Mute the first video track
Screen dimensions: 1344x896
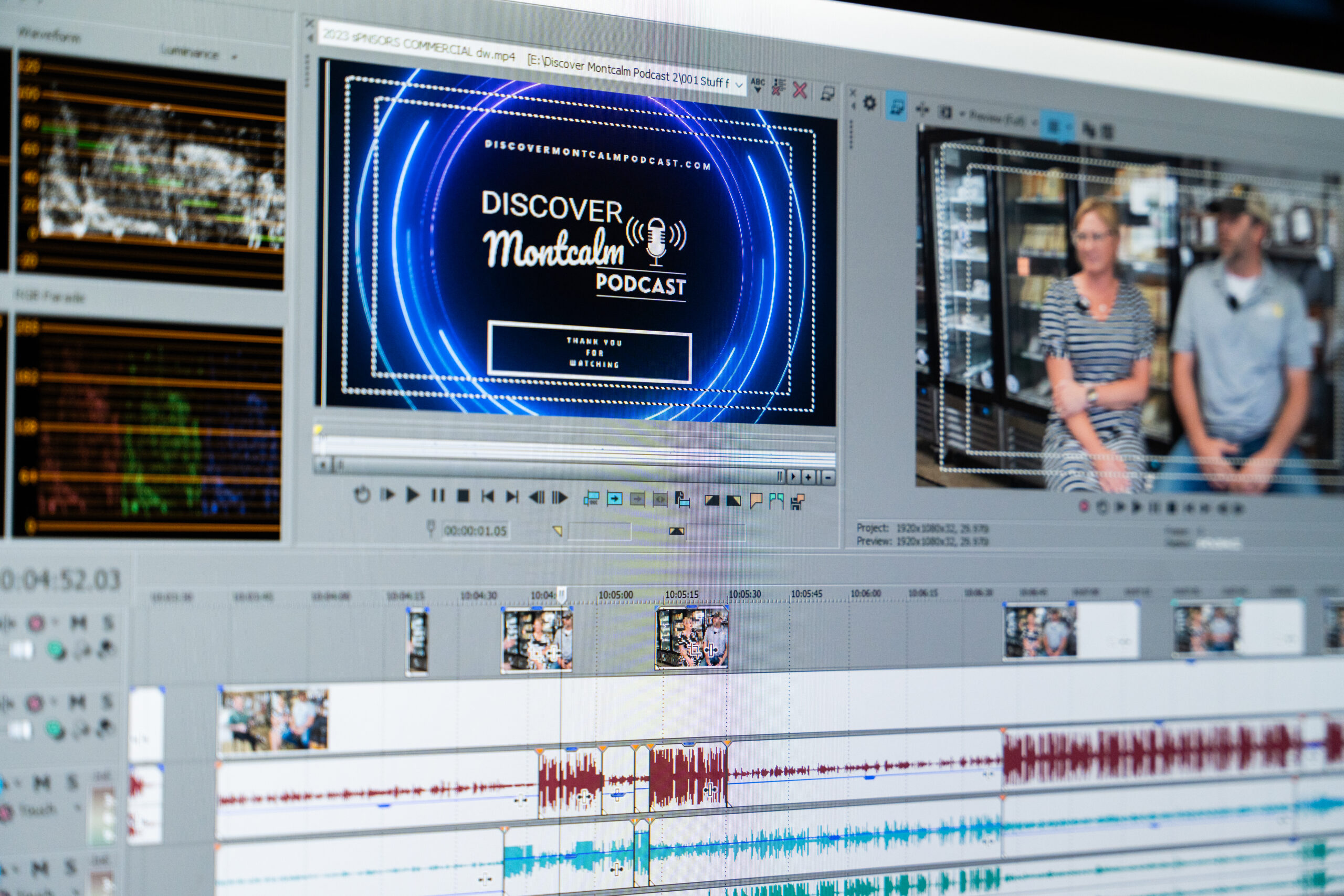78,623
